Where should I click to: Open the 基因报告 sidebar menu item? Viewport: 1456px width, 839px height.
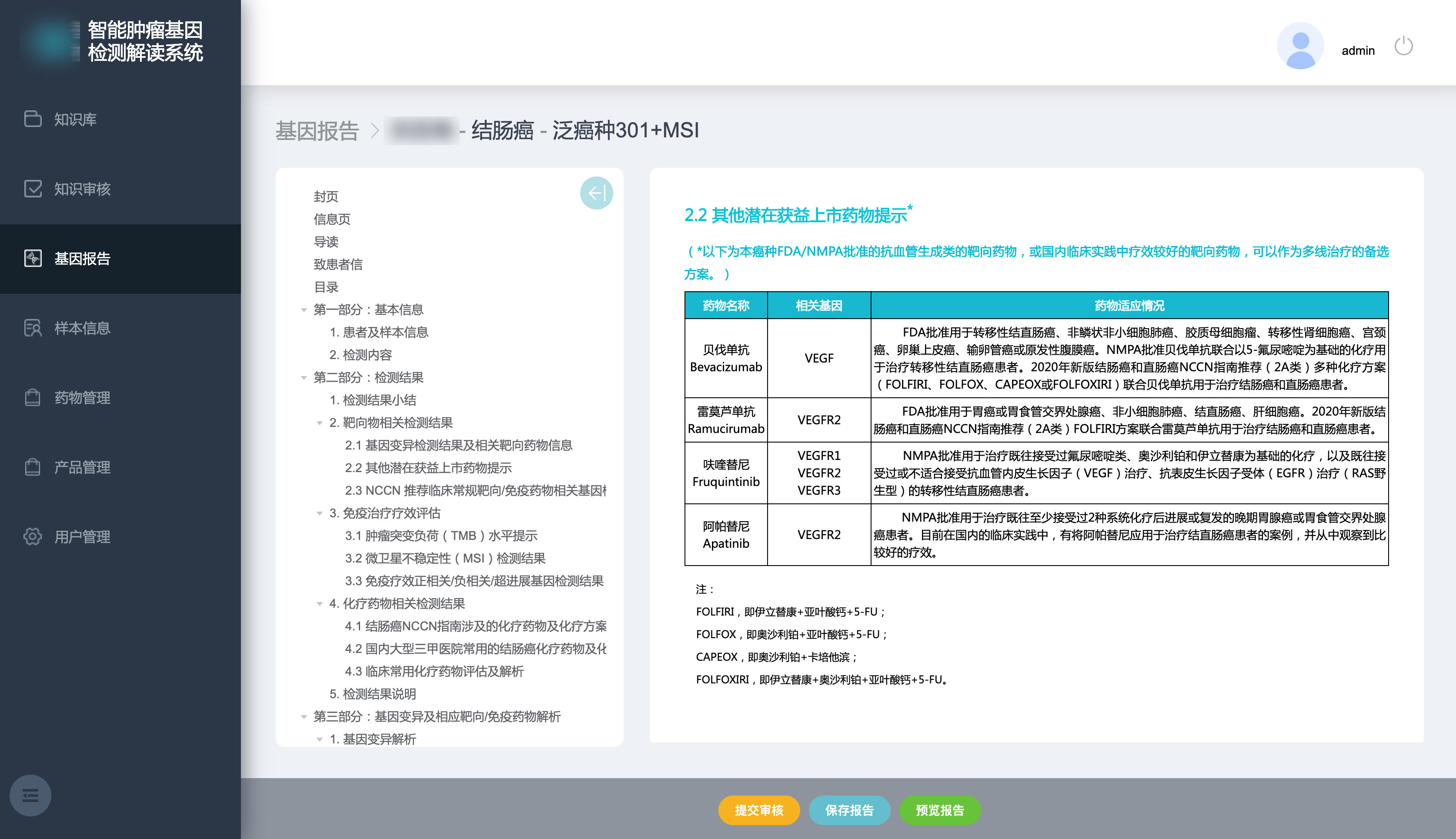[82, 259]
